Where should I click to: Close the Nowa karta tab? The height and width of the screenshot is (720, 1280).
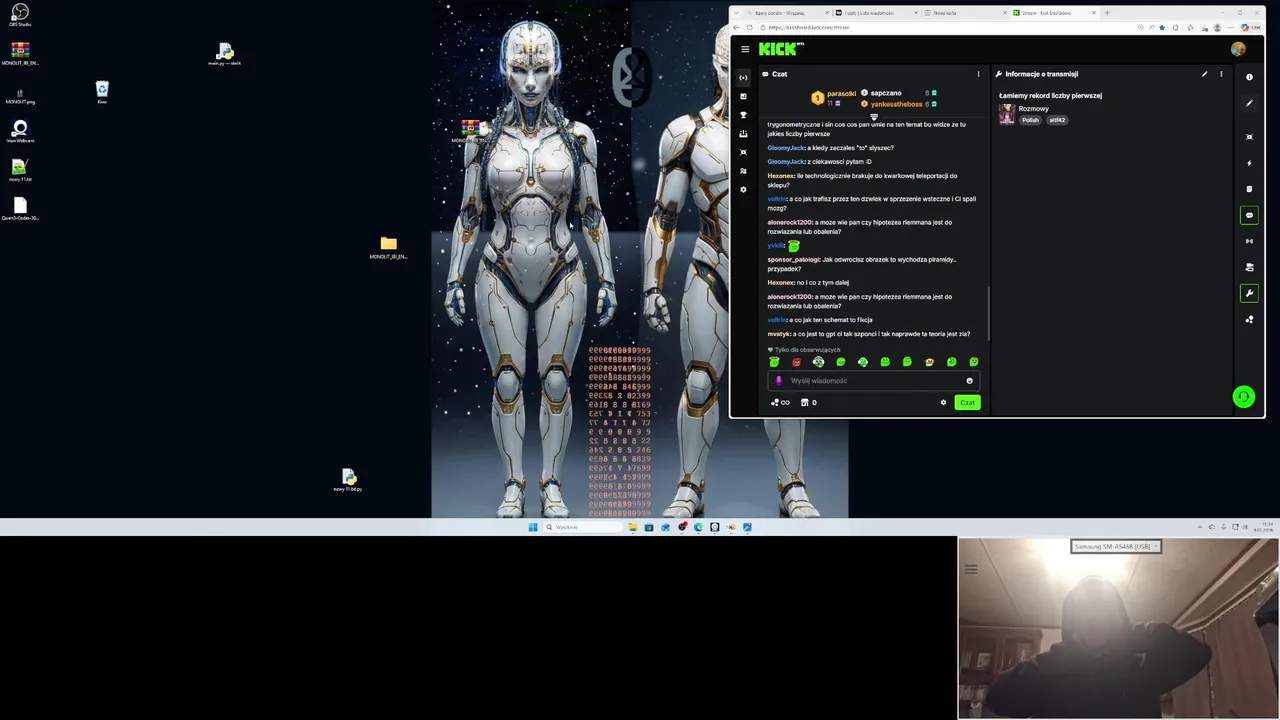pos(1003,13)
